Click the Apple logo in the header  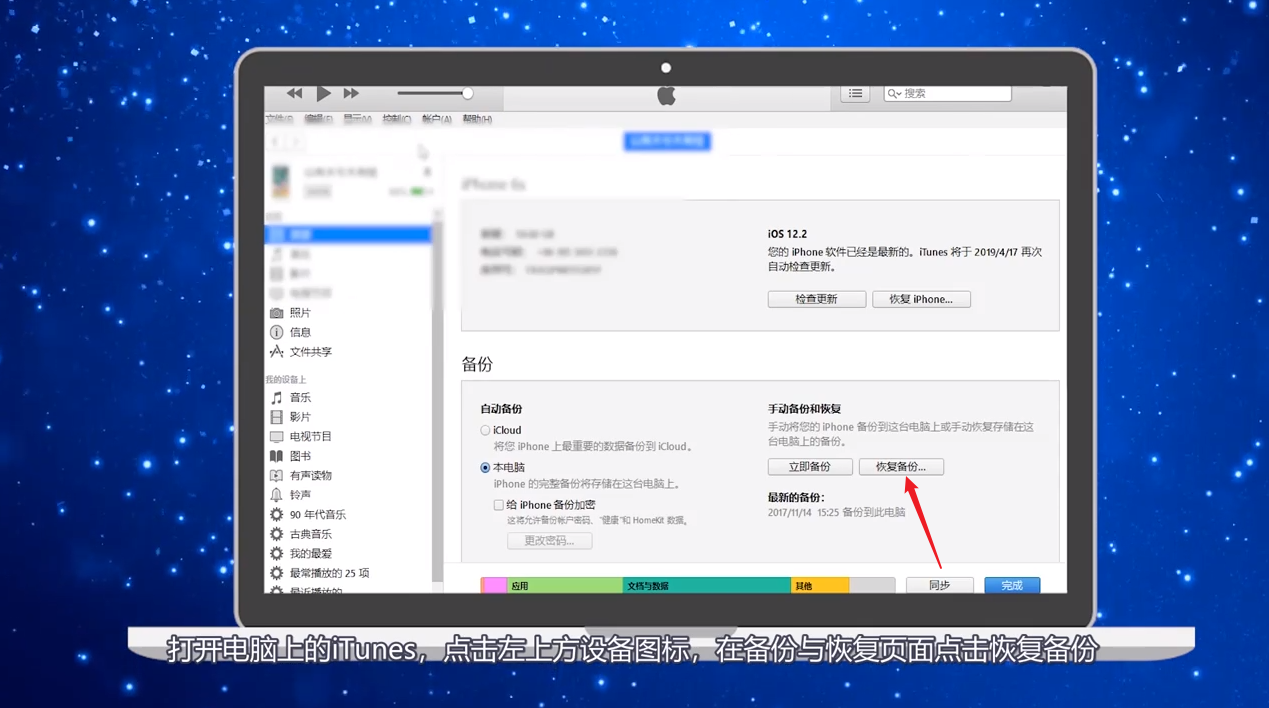[666, 95]
